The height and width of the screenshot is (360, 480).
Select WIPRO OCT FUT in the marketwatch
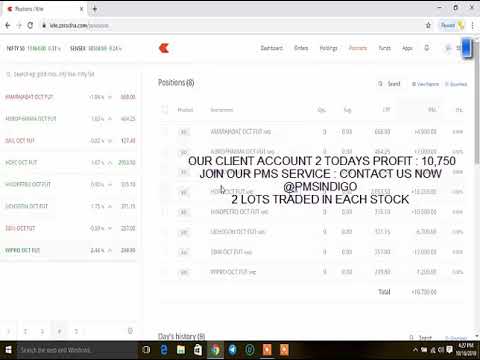[69, 250]
